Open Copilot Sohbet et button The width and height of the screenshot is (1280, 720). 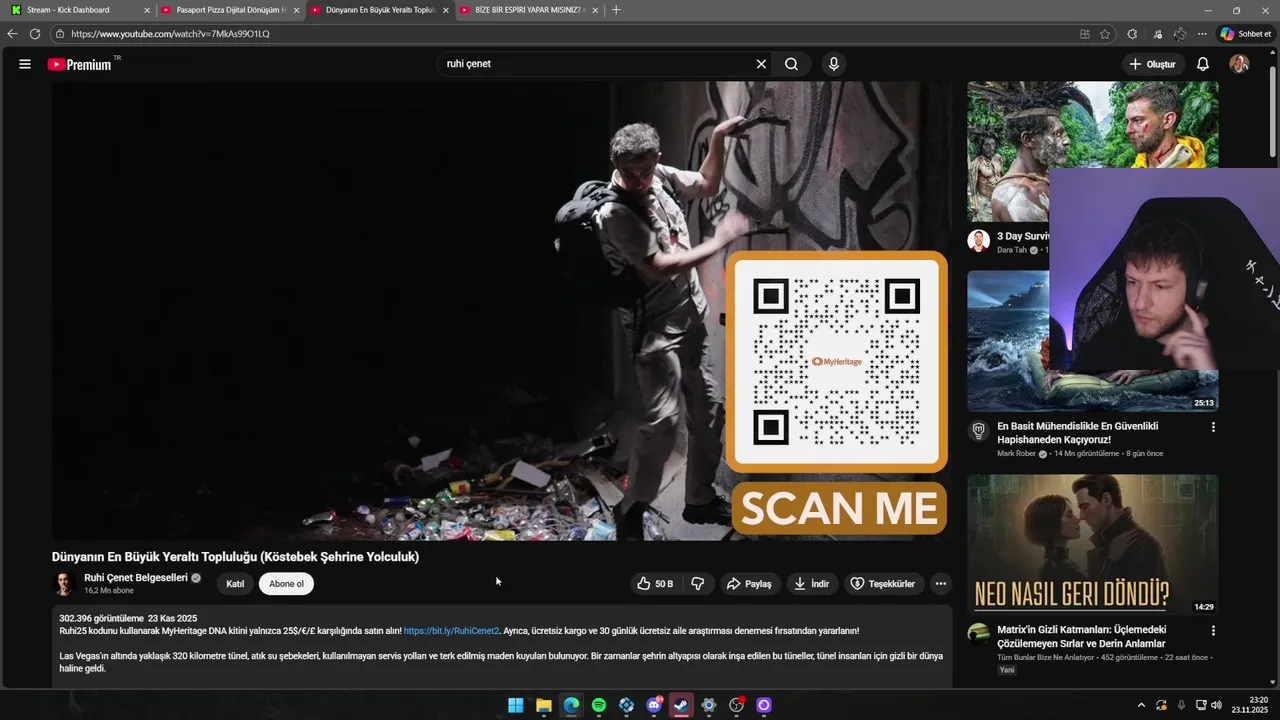coord(1246,34)
